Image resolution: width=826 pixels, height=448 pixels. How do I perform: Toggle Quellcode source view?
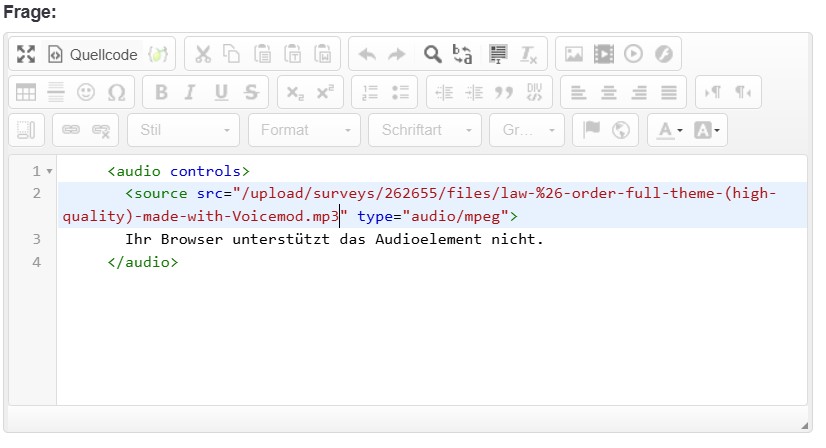[x=93, y=54]
